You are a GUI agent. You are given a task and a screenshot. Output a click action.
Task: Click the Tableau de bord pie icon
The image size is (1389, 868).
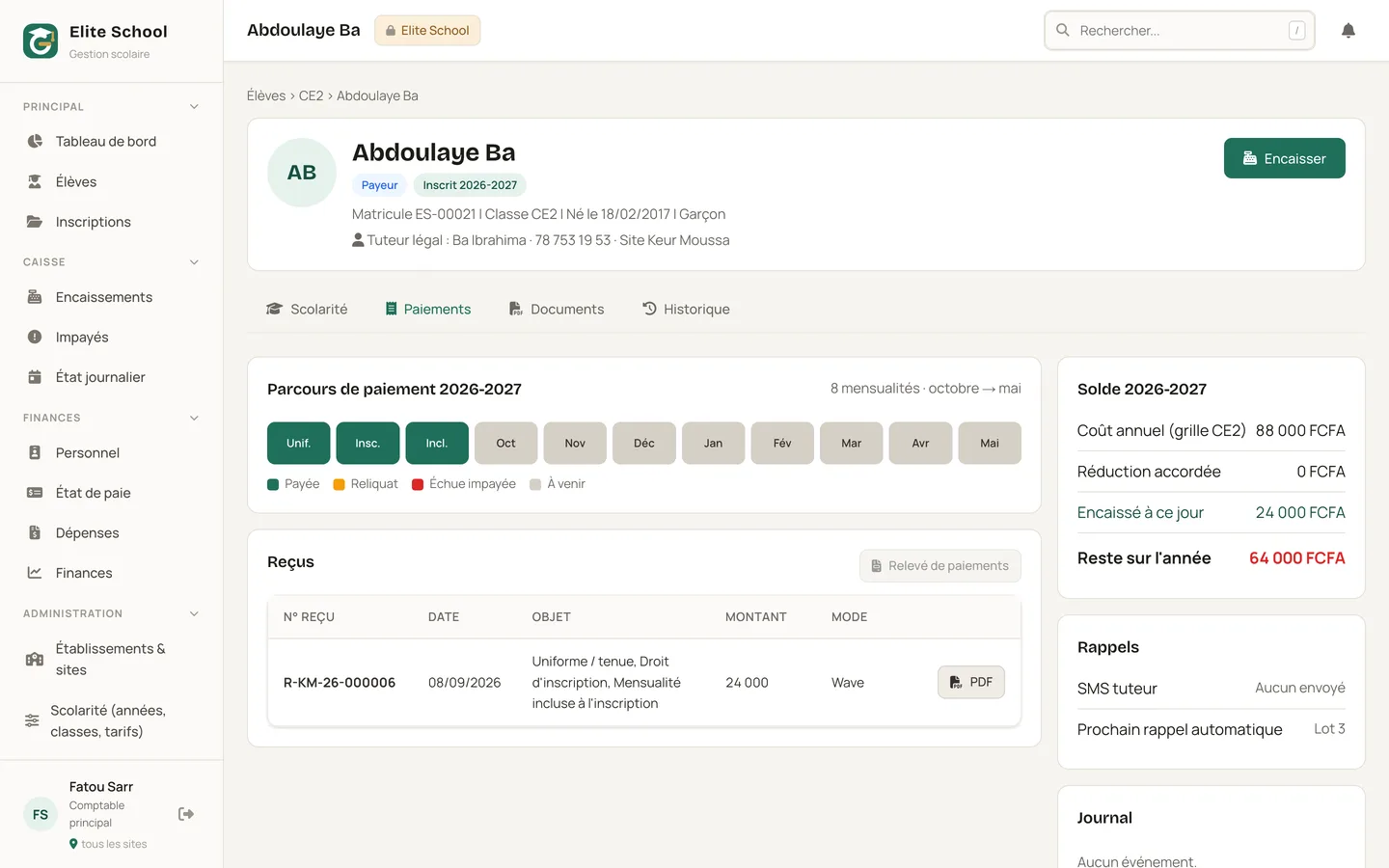click(35, 141)
